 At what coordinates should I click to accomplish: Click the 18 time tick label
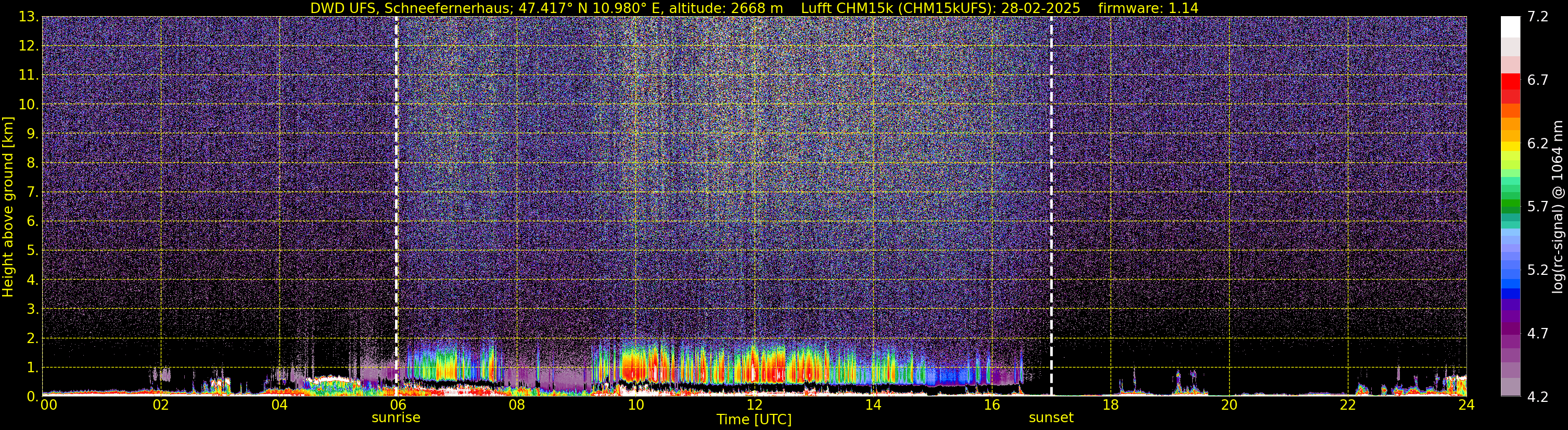click(1110, 405)
